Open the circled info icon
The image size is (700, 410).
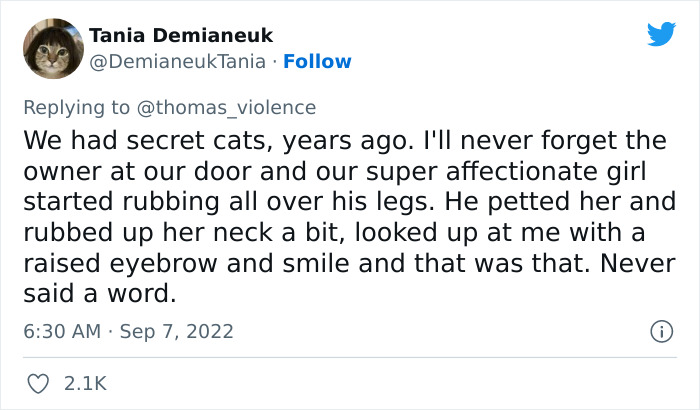(659, 330)
